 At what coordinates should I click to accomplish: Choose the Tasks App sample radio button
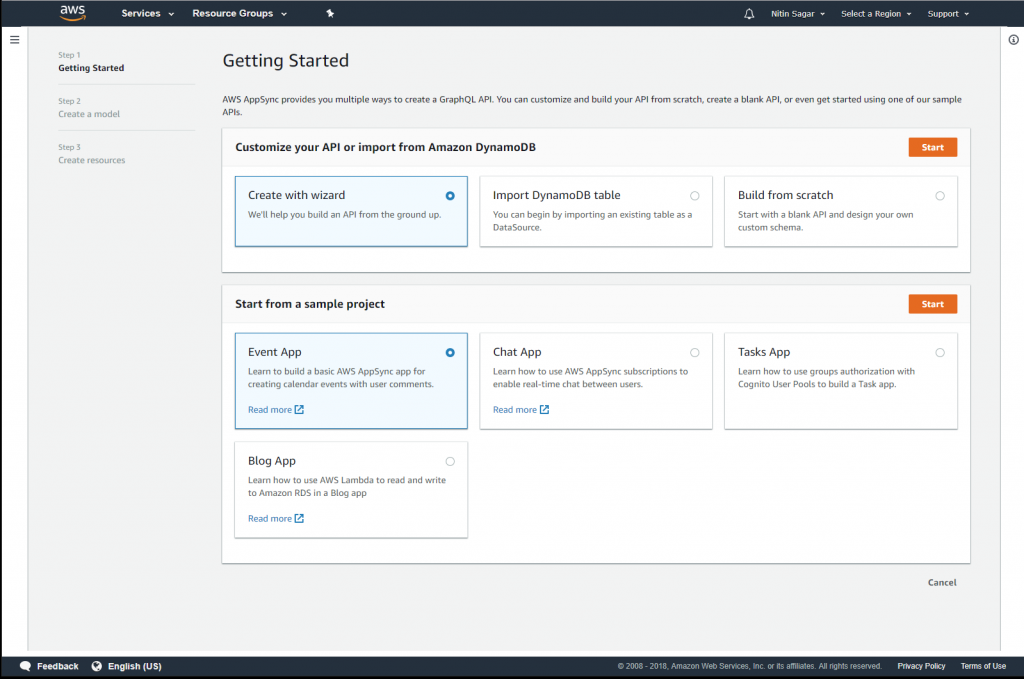(939, 353)
